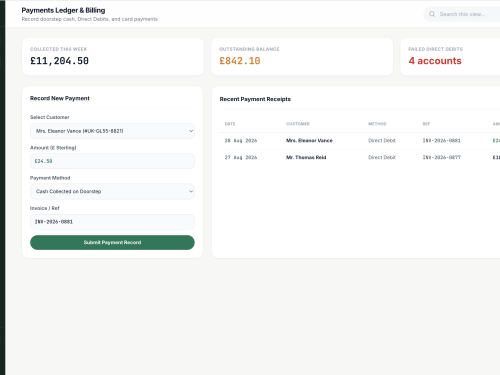
Task: Submit the payment record
Action: (112, 242)
